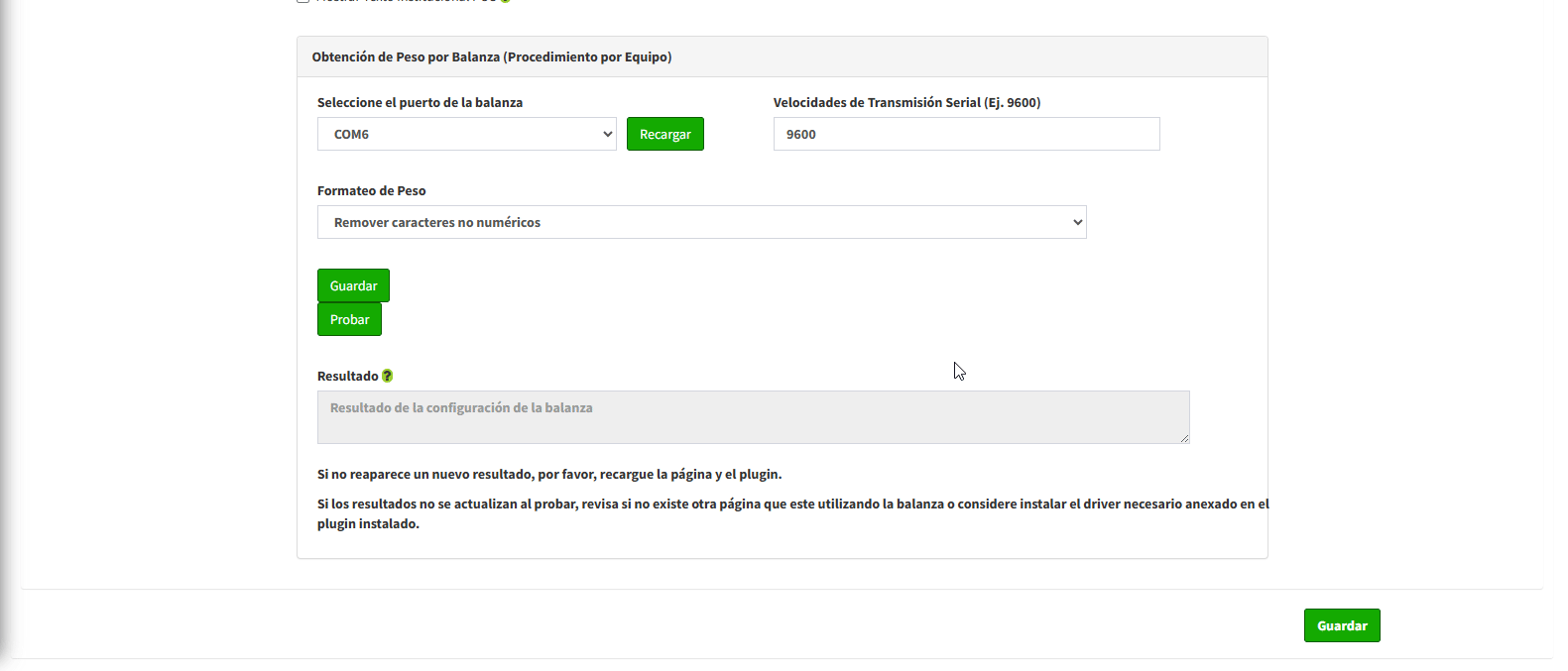Click the Obtención de Peso por Balanza panel header
Viewport: 1568px width, 671px height.
[492, 56]
